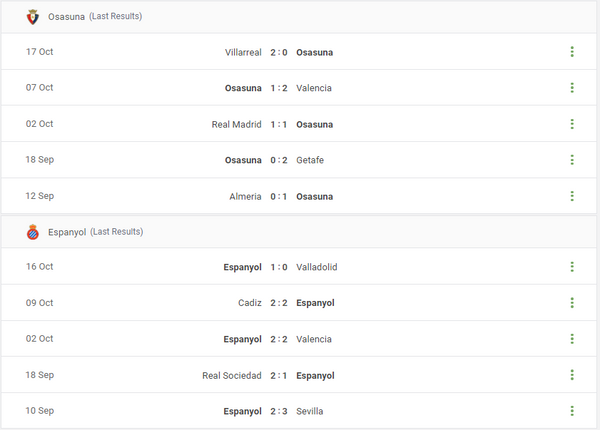Image resolution: width=600 pixels, height=430 pixels.
Task: Click the Sevilla team name
Action: pos(310,411)
